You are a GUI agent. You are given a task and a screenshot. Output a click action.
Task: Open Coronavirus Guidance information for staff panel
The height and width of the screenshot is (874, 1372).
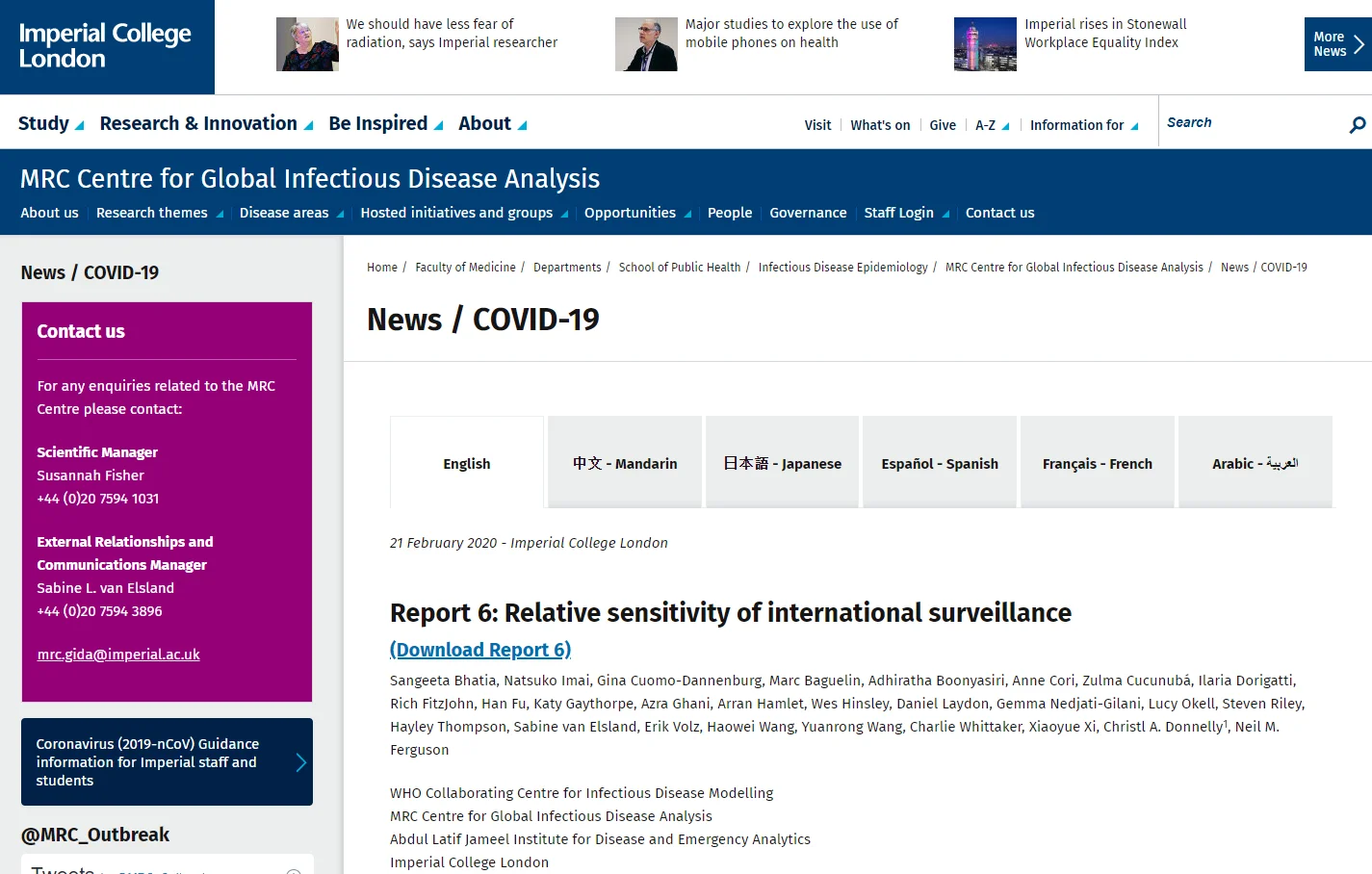click(167, 761)
